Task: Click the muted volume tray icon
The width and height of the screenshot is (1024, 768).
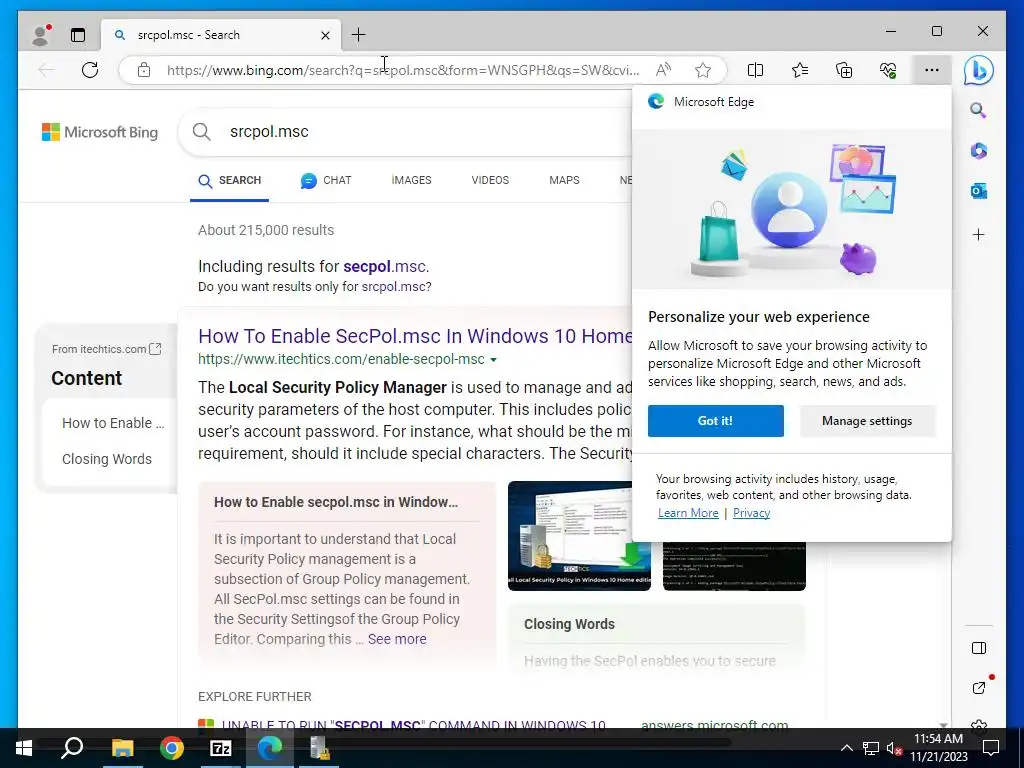Action: pyautogui.click(x=895, y=749)
